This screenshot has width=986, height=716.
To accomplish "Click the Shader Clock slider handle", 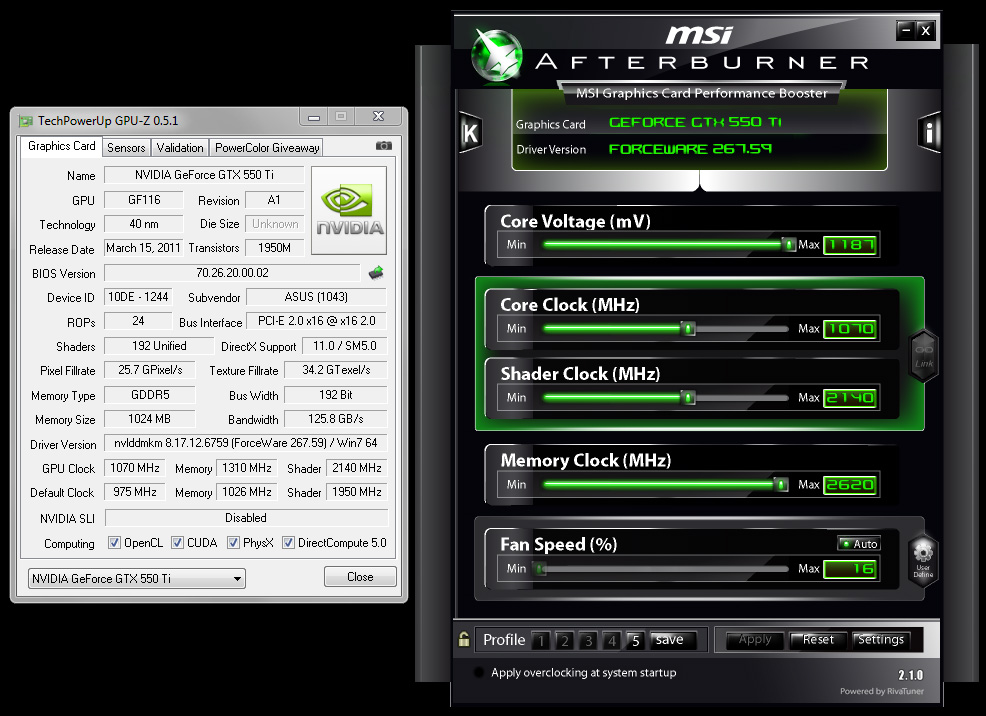I will 688,398.
